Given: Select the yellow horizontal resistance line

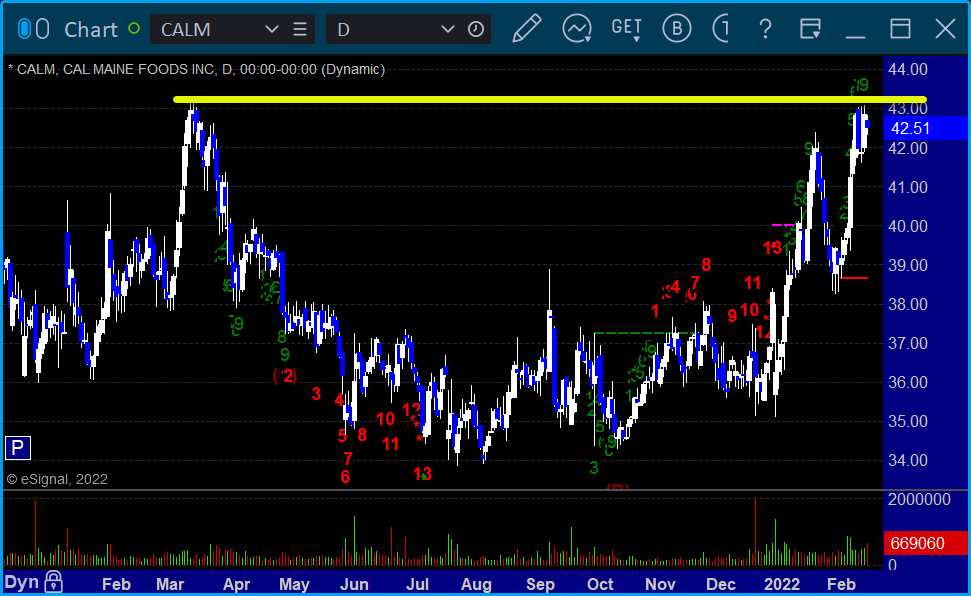Looking at the screenshot, I should [x=550, y=99].
